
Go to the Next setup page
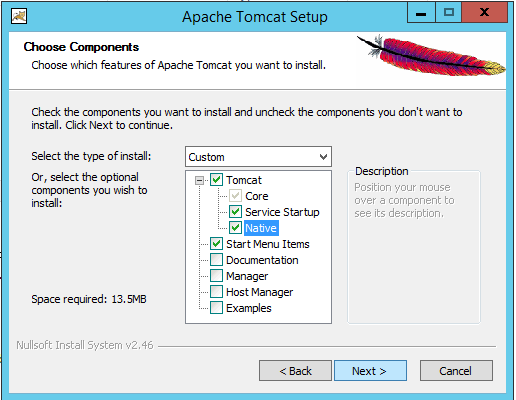pos(370,370)
